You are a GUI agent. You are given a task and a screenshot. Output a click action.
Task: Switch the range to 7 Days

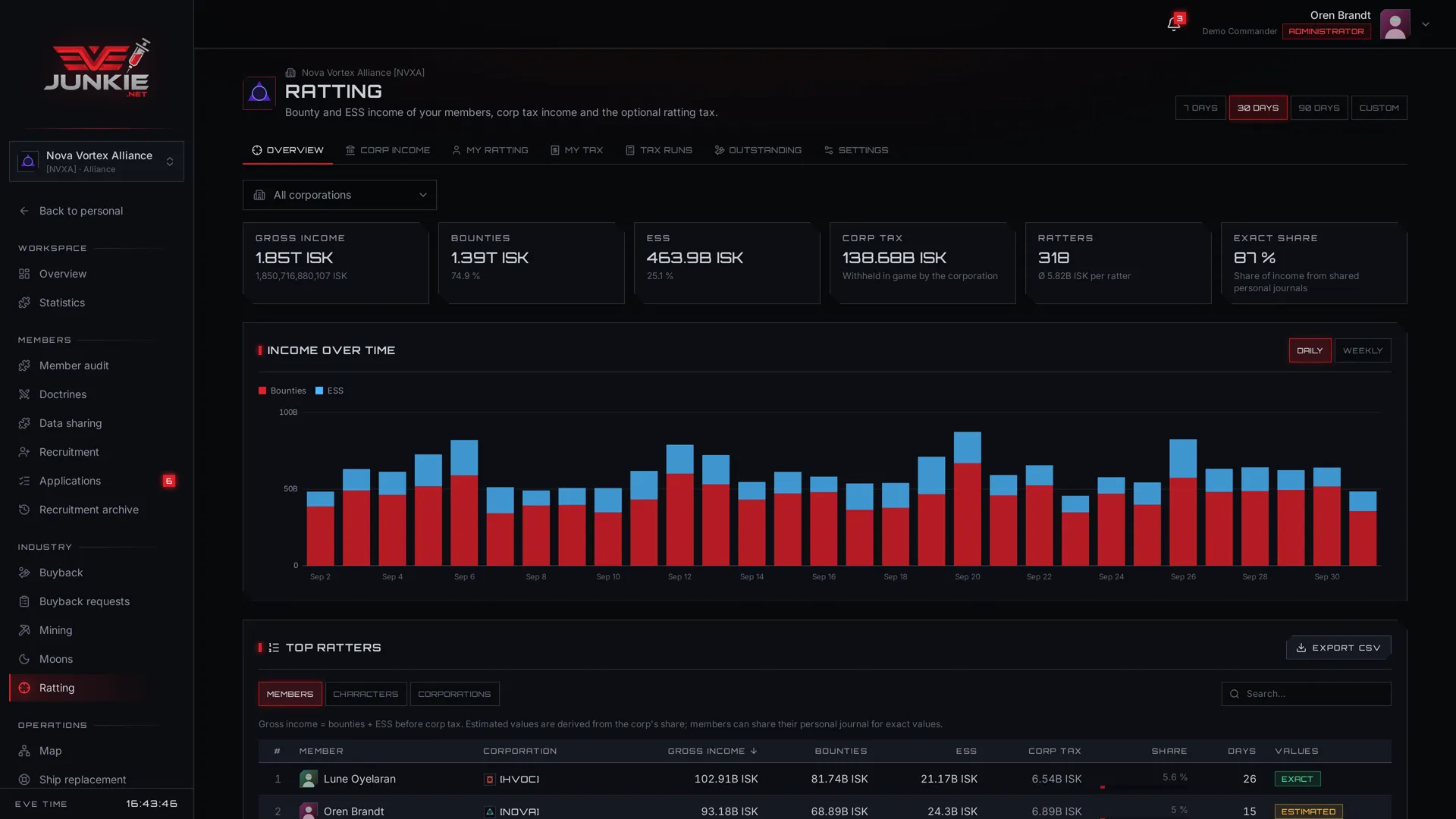[1200, 108]
